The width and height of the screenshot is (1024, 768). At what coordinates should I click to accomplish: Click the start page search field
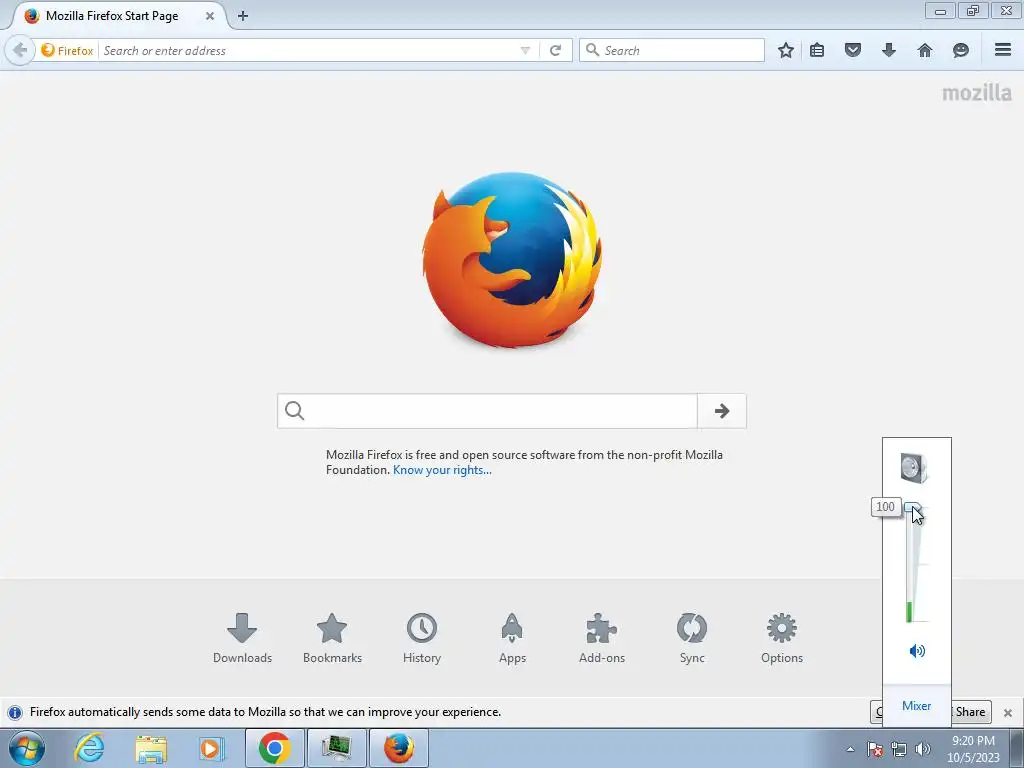pyautogui.click(x=487, y=411)
